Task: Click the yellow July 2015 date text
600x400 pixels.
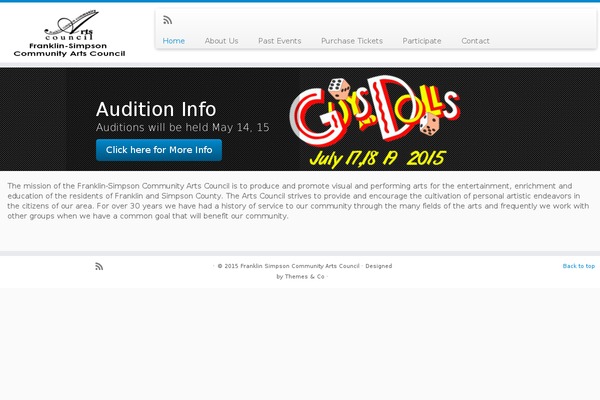Action: (x=378, y=158)
